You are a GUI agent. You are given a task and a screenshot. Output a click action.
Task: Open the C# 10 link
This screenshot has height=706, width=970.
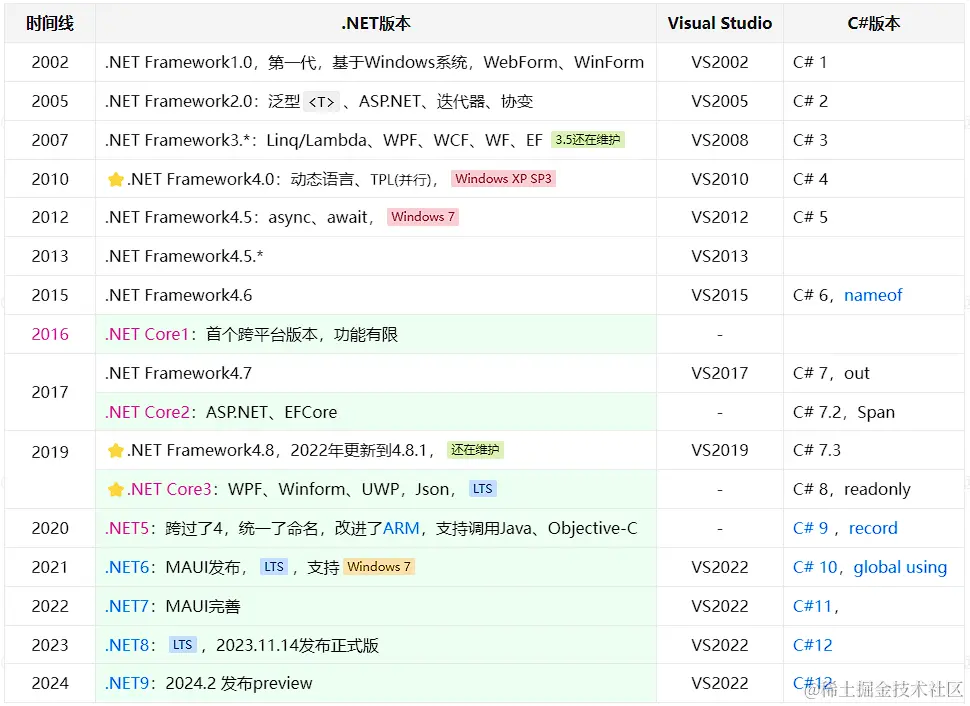tap(815, 567)
